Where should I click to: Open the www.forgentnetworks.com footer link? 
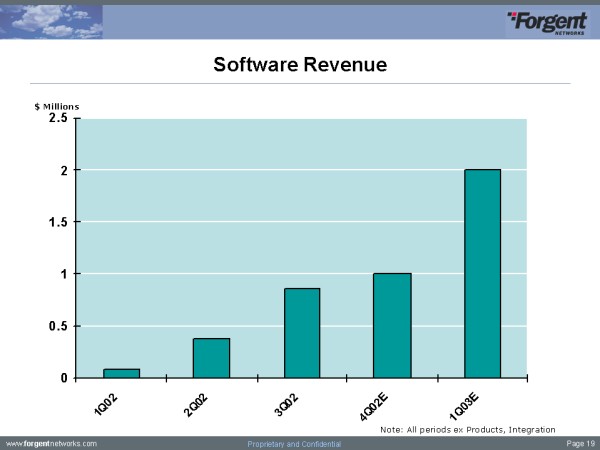point(52,442)
